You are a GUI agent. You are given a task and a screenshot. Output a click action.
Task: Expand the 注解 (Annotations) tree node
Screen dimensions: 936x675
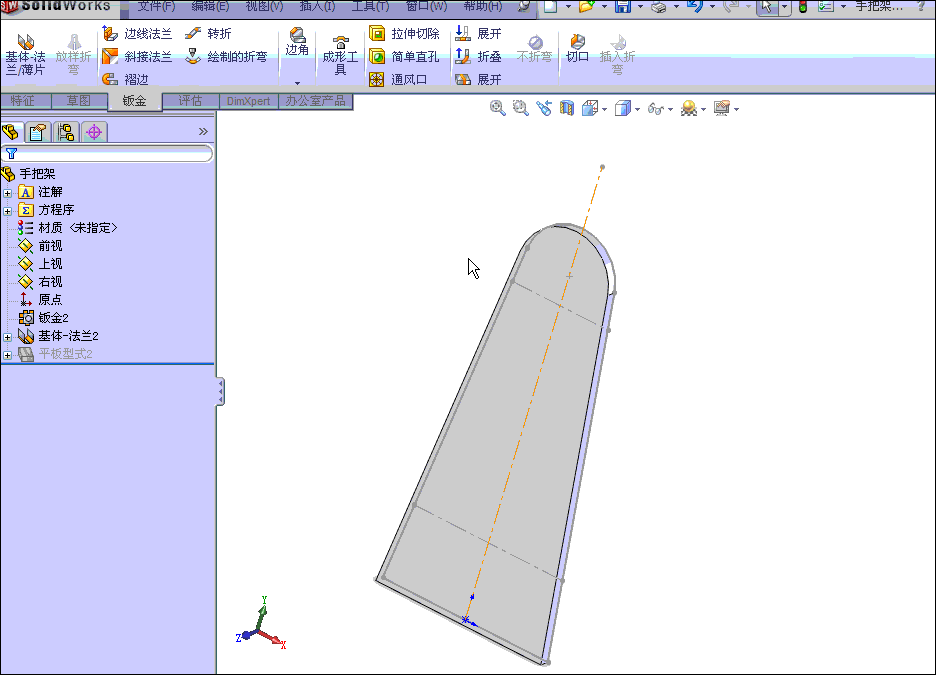[7, 193]
